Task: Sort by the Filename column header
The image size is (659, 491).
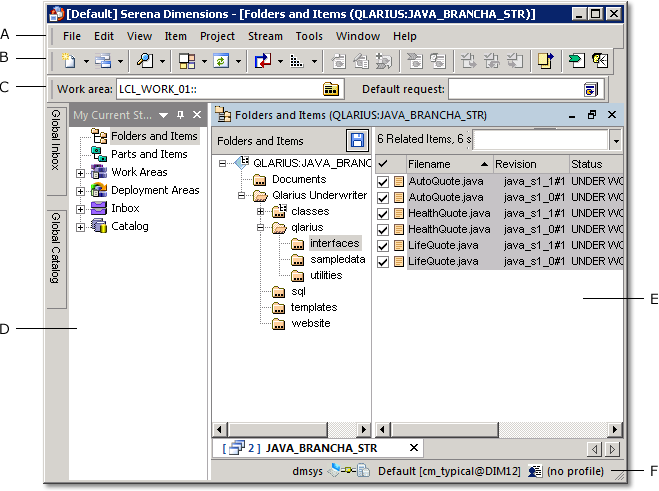Action: 440,163
